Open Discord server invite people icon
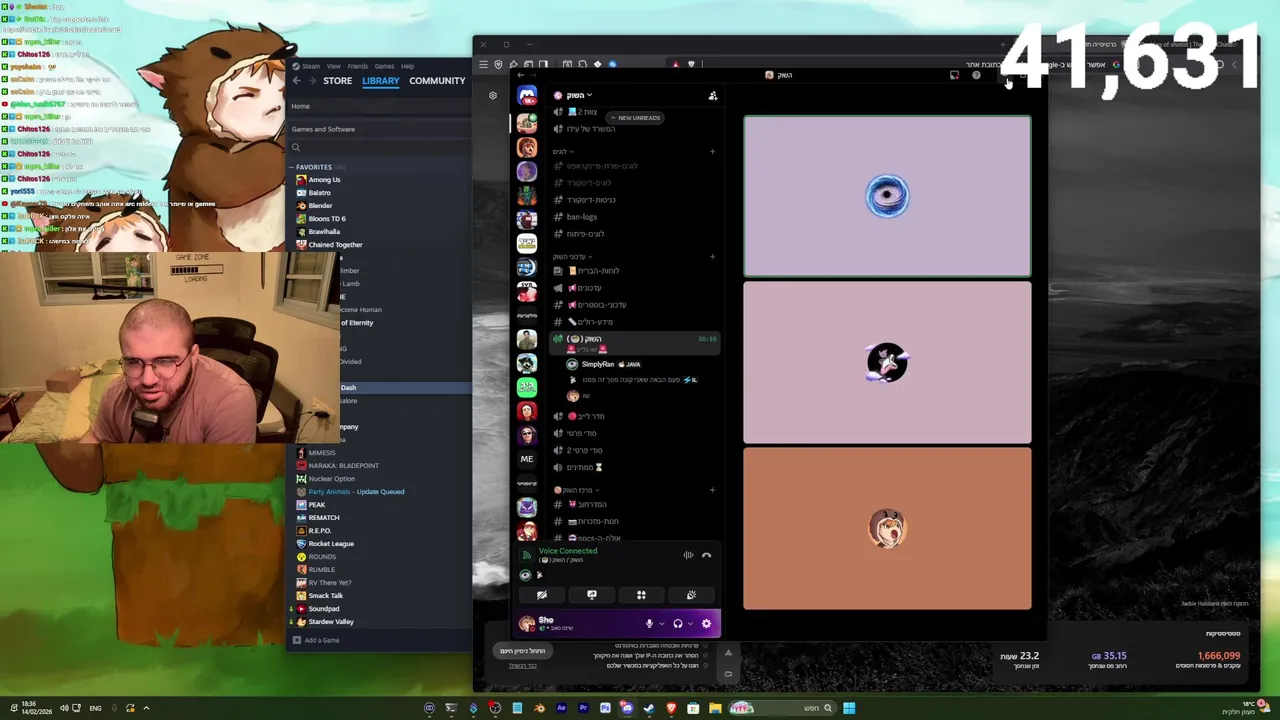 pos(713,96)
